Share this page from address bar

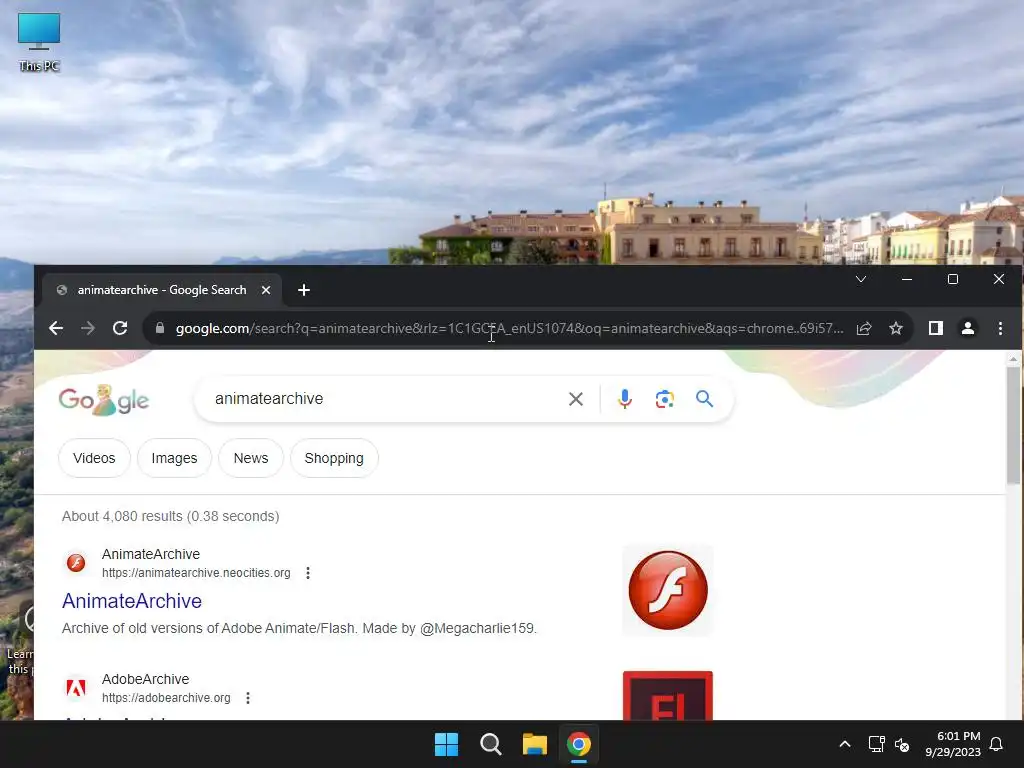tap(864, 328)
